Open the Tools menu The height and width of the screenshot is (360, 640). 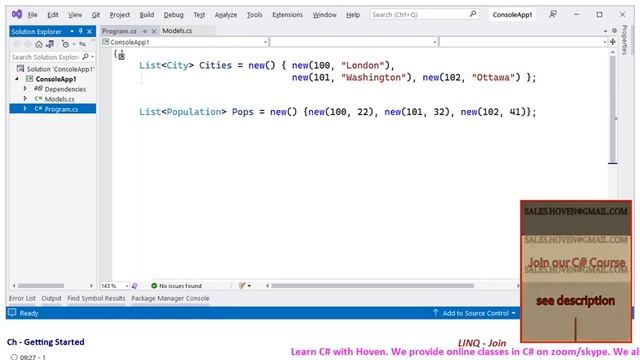point(254,15)
